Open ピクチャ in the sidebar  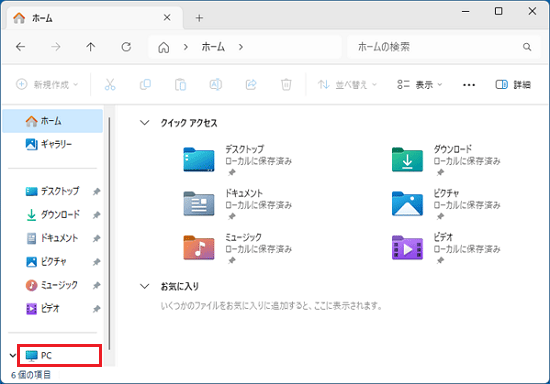[x=46, y=262]
